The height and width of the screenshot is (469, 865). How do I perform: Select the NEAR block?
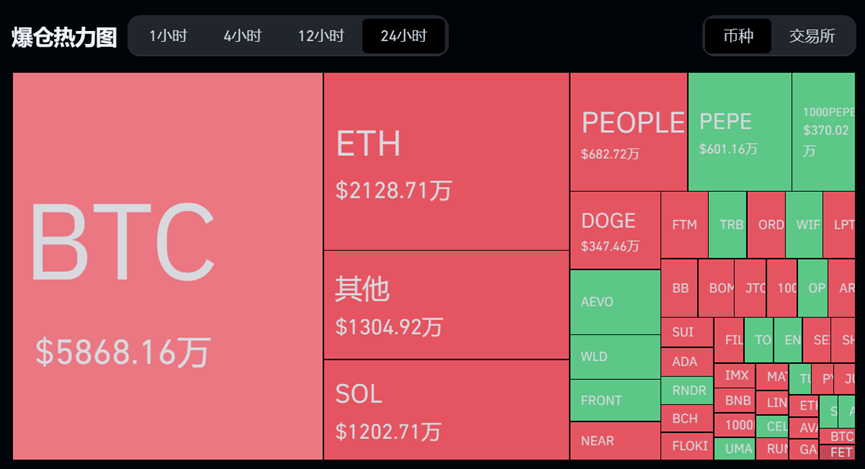pos(615,440)
